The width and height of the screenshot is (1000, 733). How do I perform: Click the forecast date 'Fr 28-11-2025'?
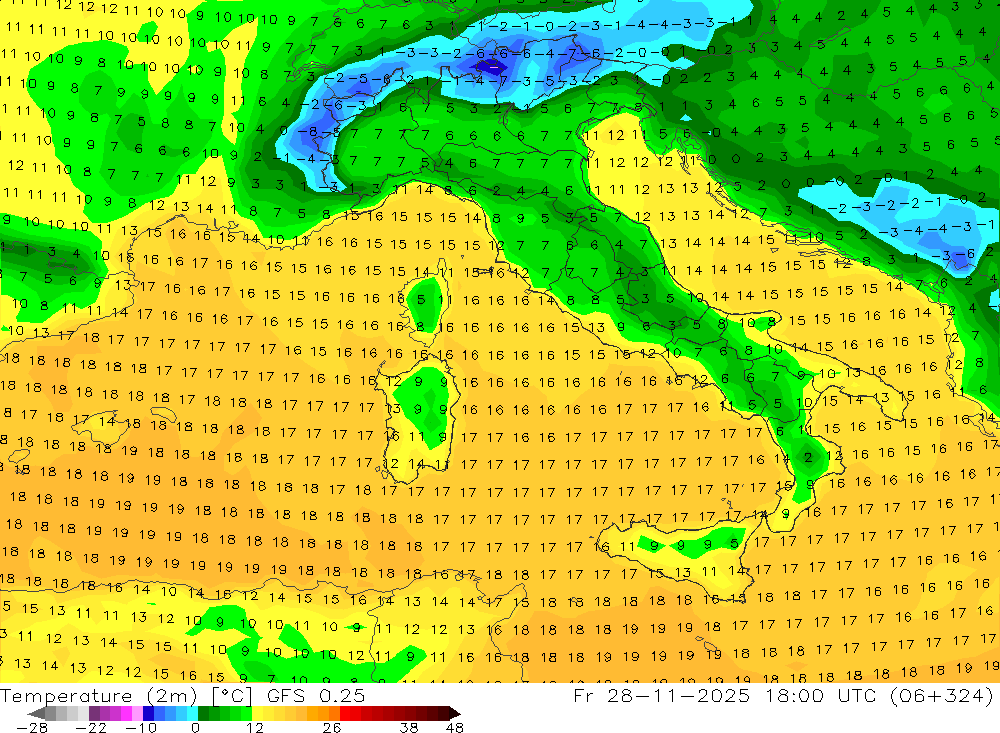click(x=661, y=695)
